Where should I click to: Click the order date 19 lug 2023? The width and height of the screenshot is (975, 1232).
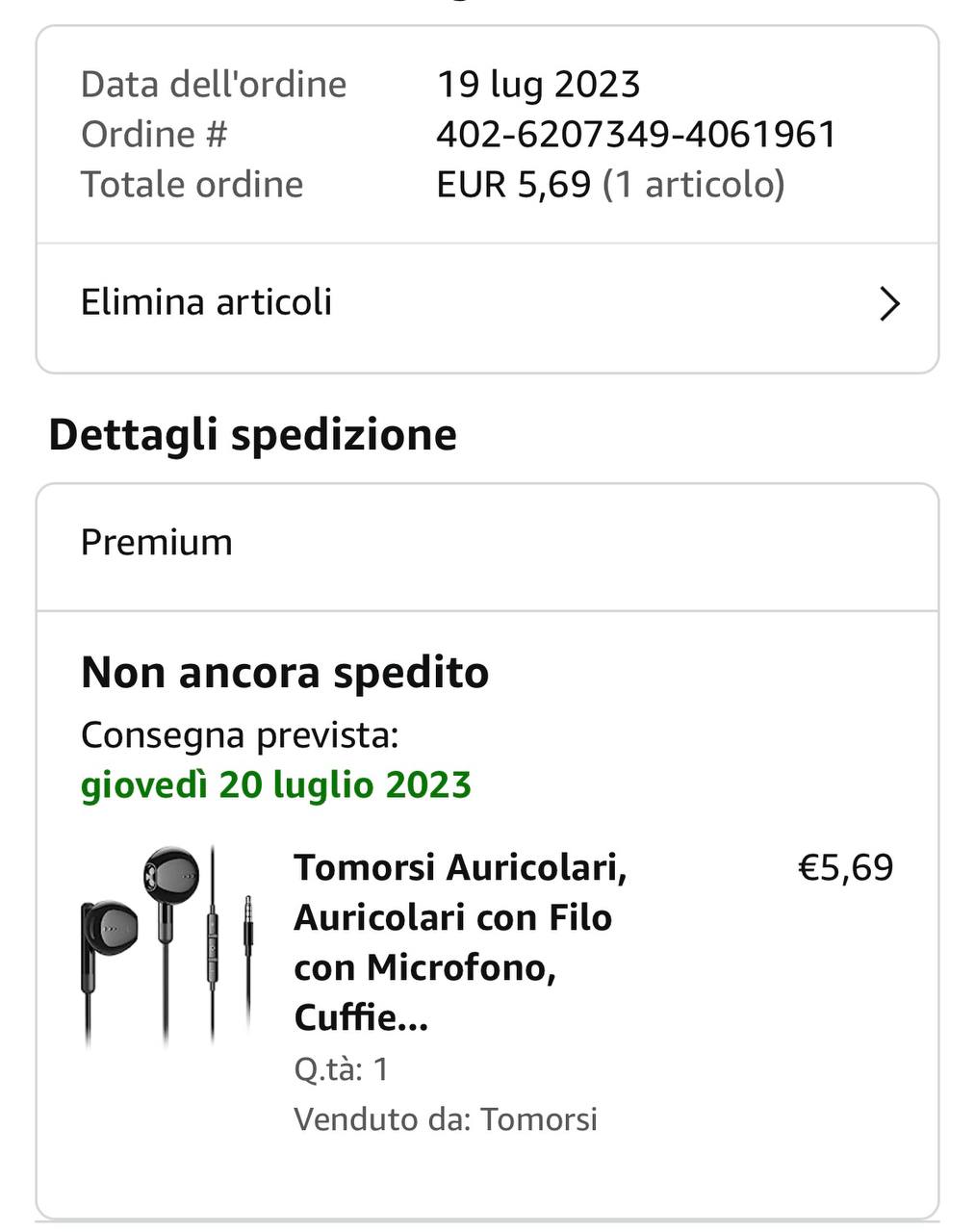point(538,85)
